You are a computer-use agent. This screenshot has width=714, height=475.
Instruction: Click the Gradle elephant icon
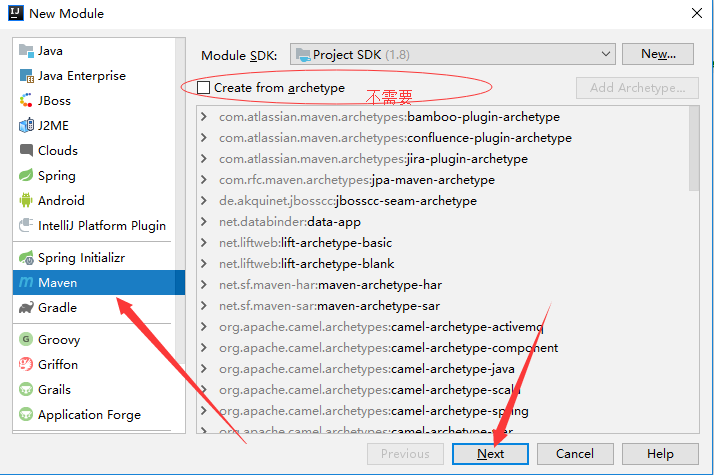click(x=26, y=308)
